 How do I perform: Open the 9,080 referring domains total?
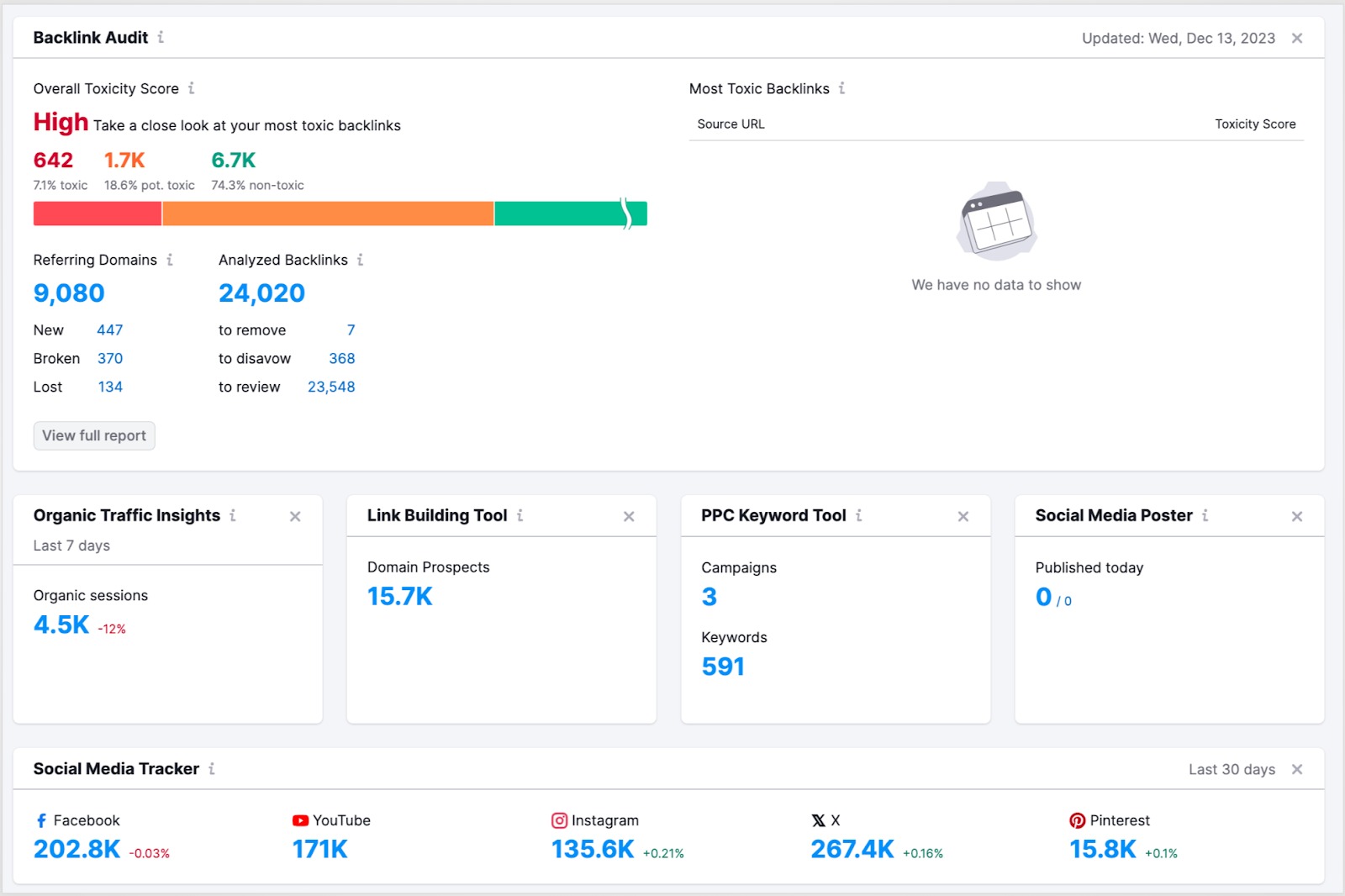(x=69, y=293)
